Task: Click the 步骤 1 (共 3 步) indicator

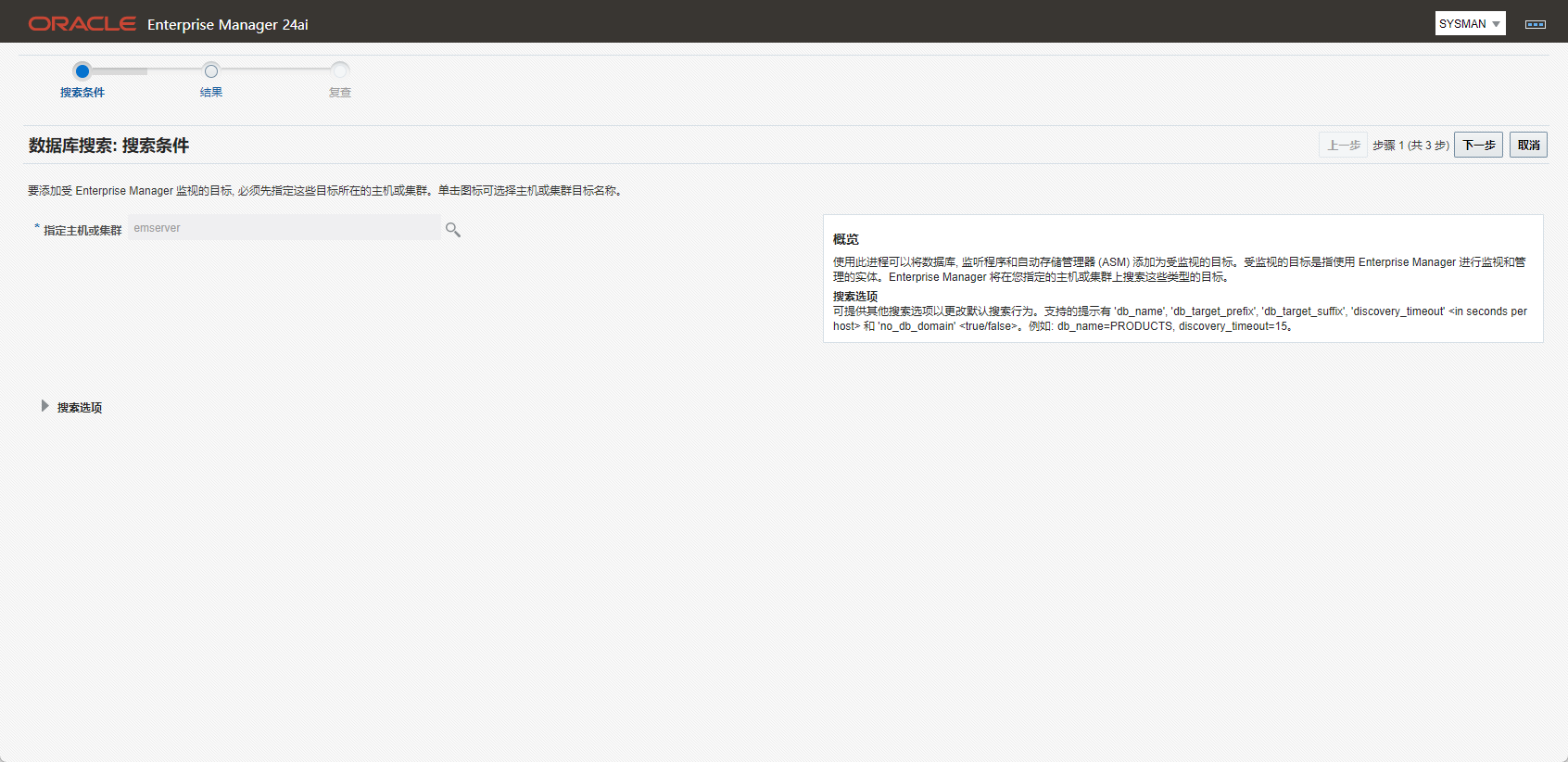Action: click(1410, 146)
